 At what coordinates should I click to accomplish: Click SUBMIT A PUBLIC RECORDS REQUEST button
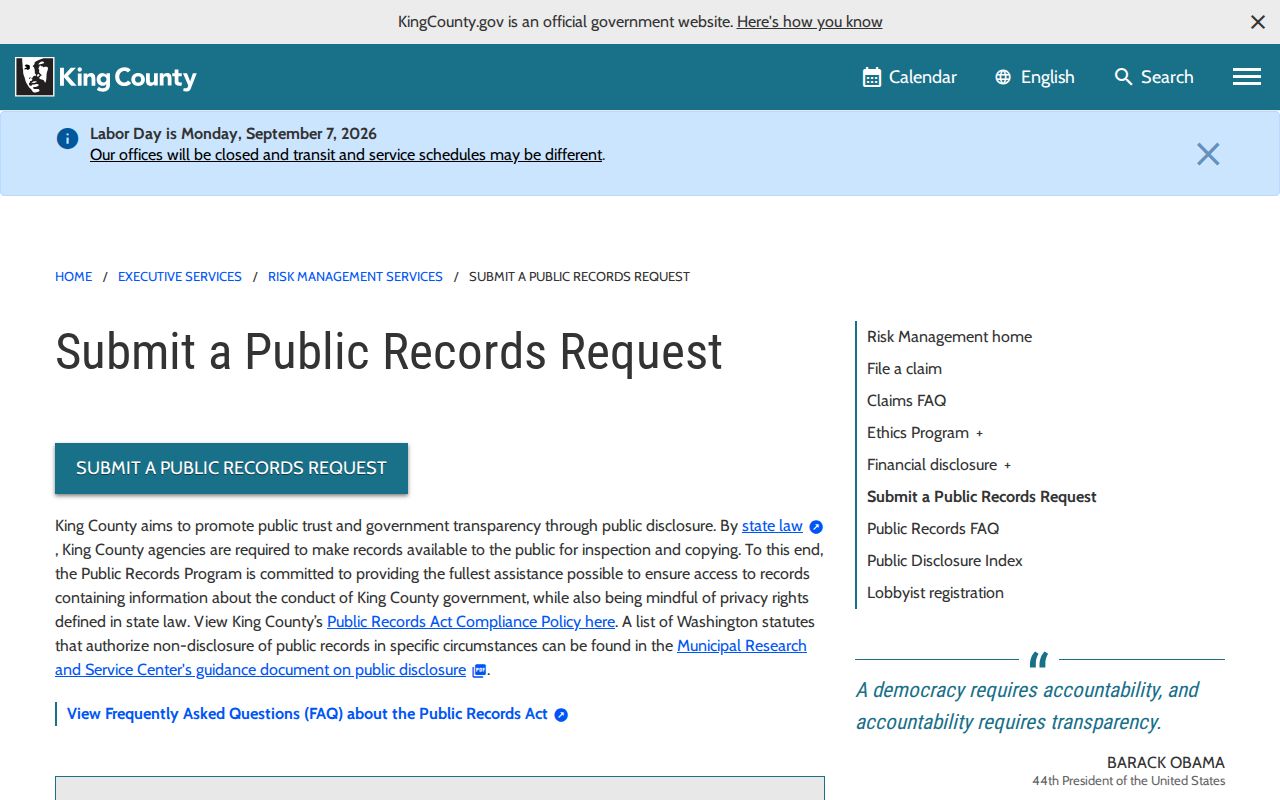pos(231,468)
